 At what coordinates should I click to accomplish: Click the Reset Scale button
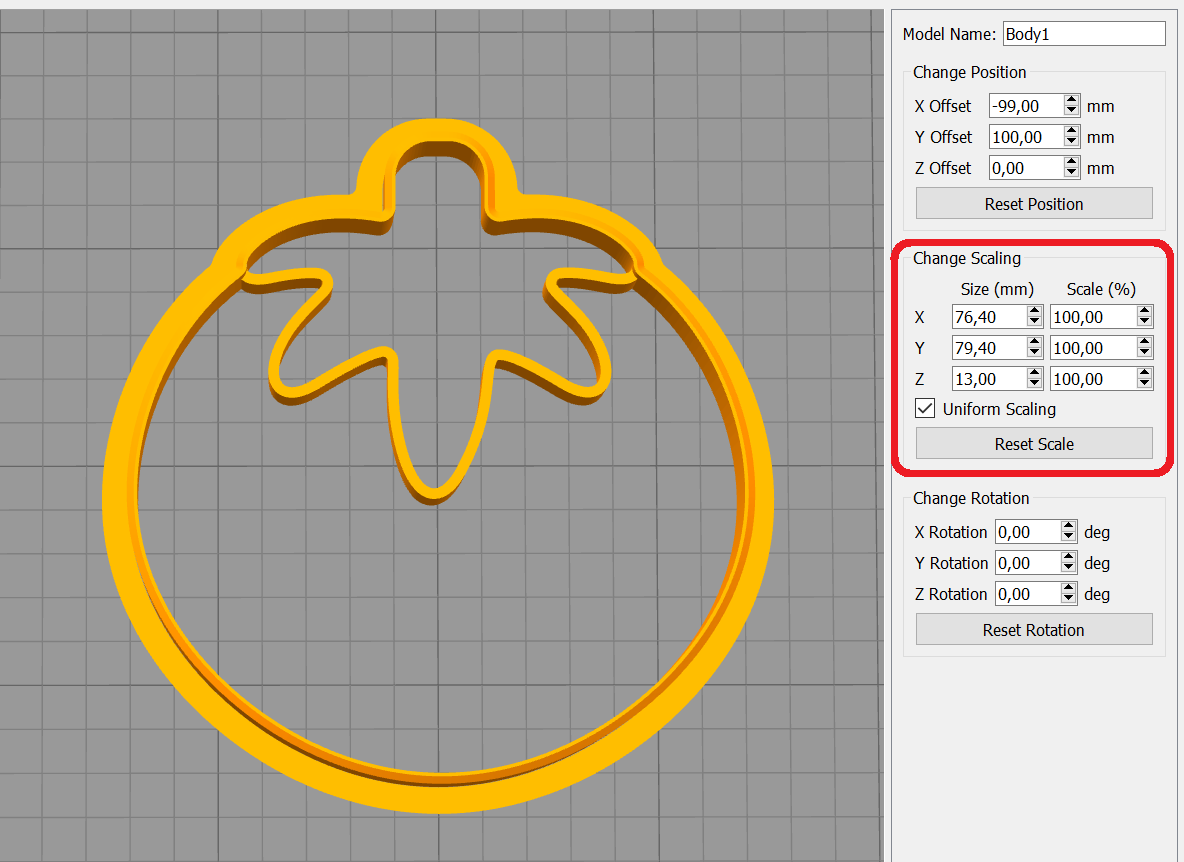tap(1034, 444)
